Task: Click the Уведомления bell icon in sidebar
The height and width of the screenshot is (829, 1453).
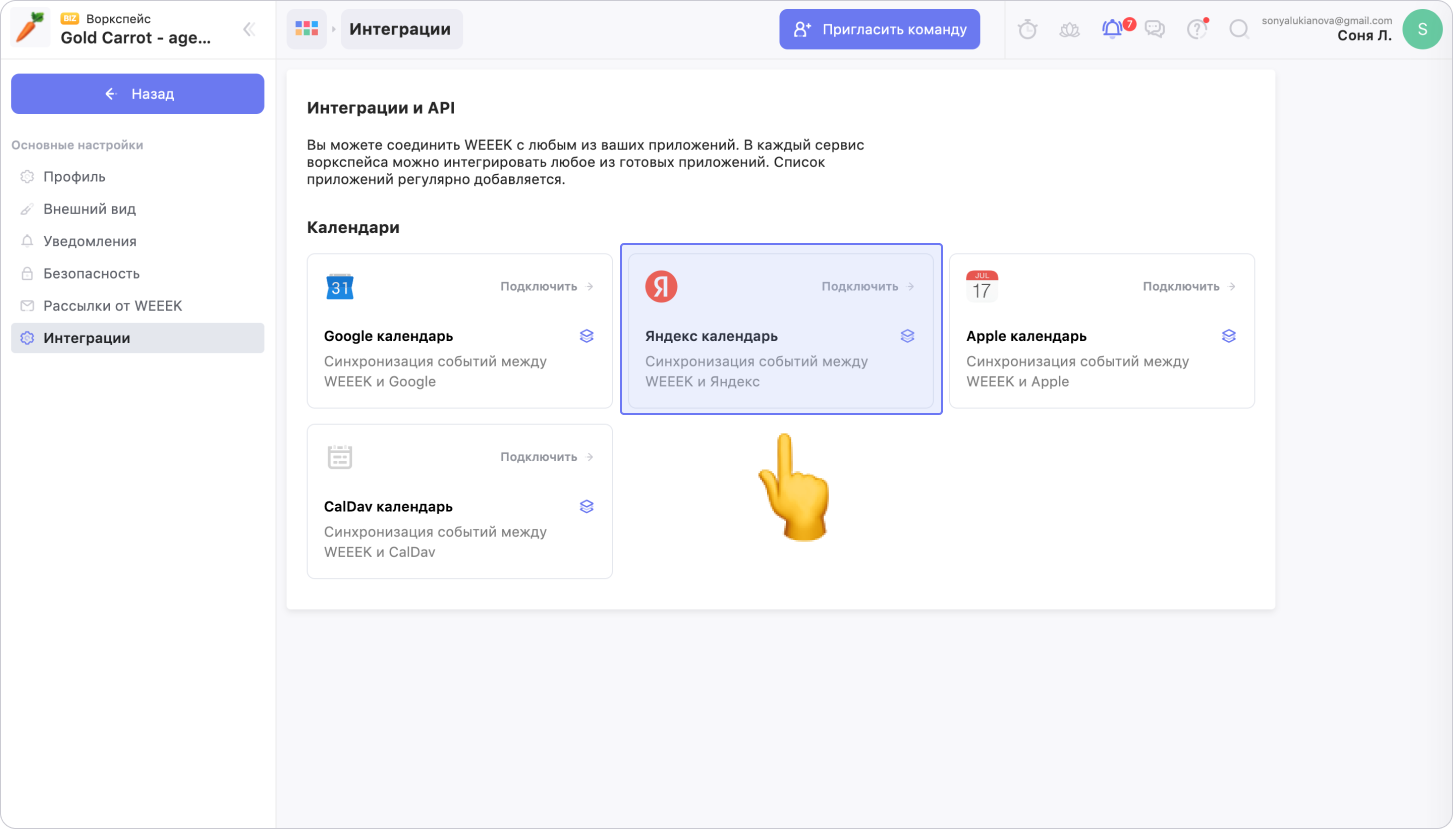Action: pos(27,241)
